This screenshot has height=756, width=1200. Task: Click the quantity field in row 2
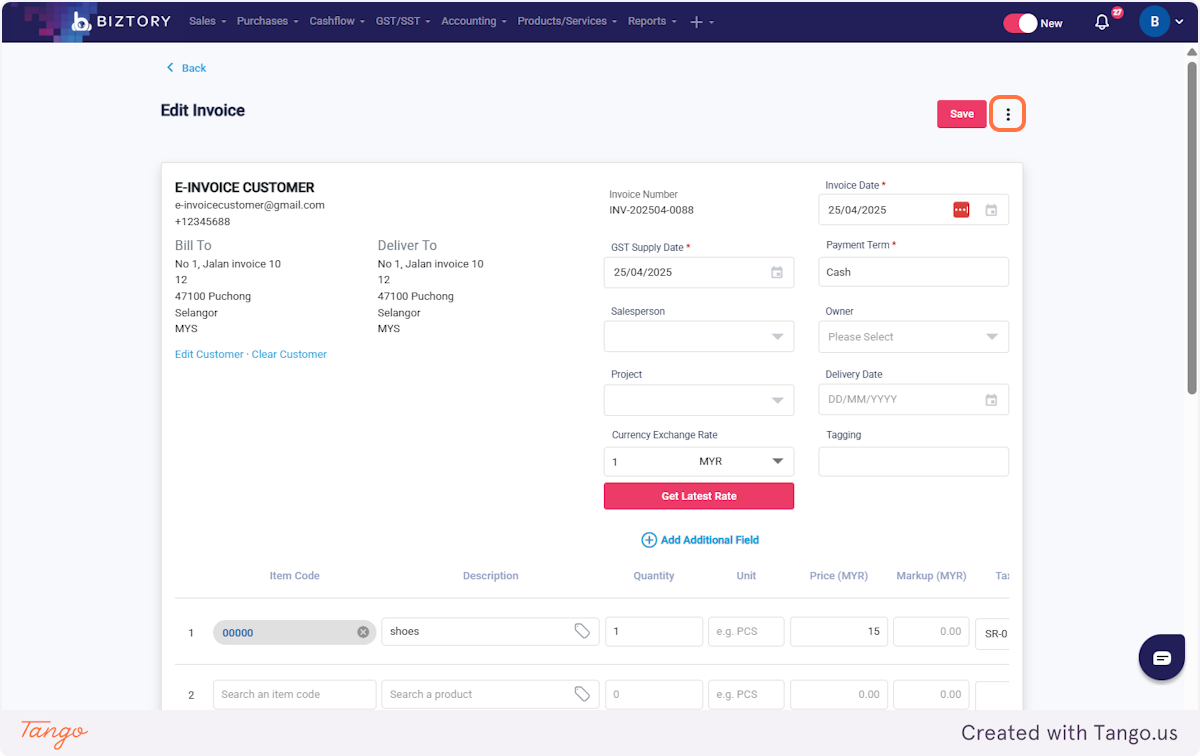[x=654, y=694]
